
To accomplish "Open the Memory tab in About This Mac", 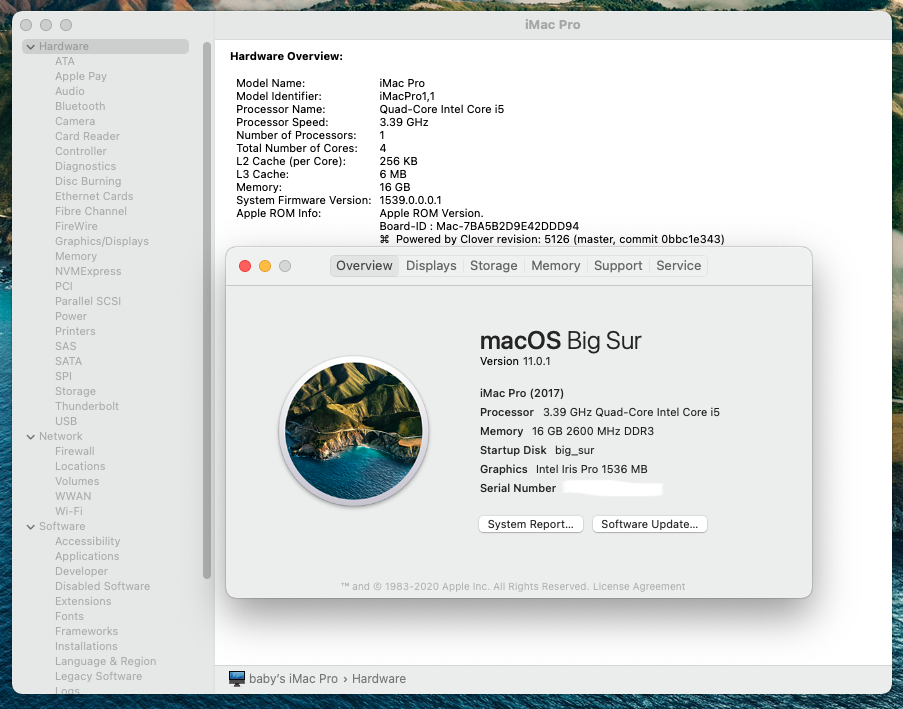I will (555, 266).
